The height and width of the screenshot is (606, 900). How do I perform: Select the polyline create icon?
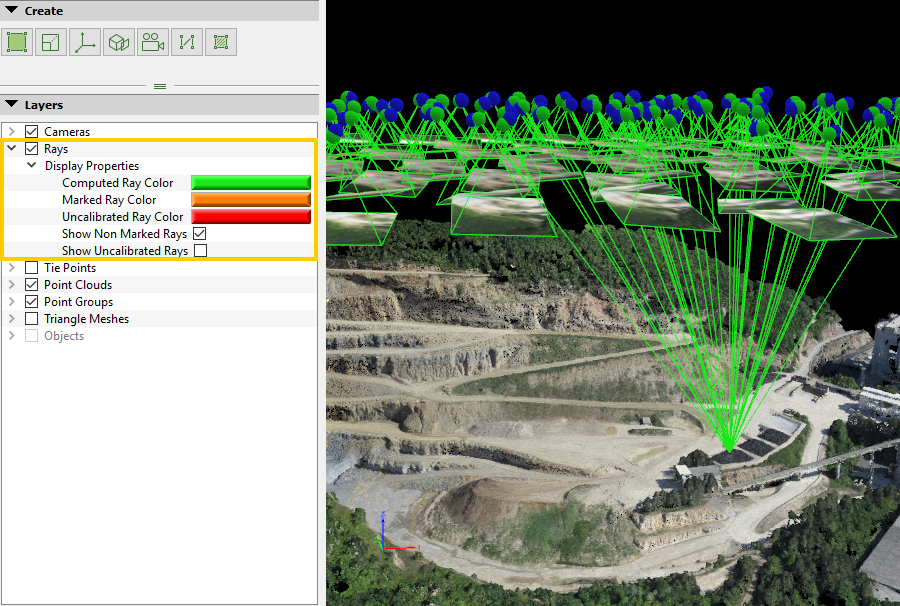187,42
